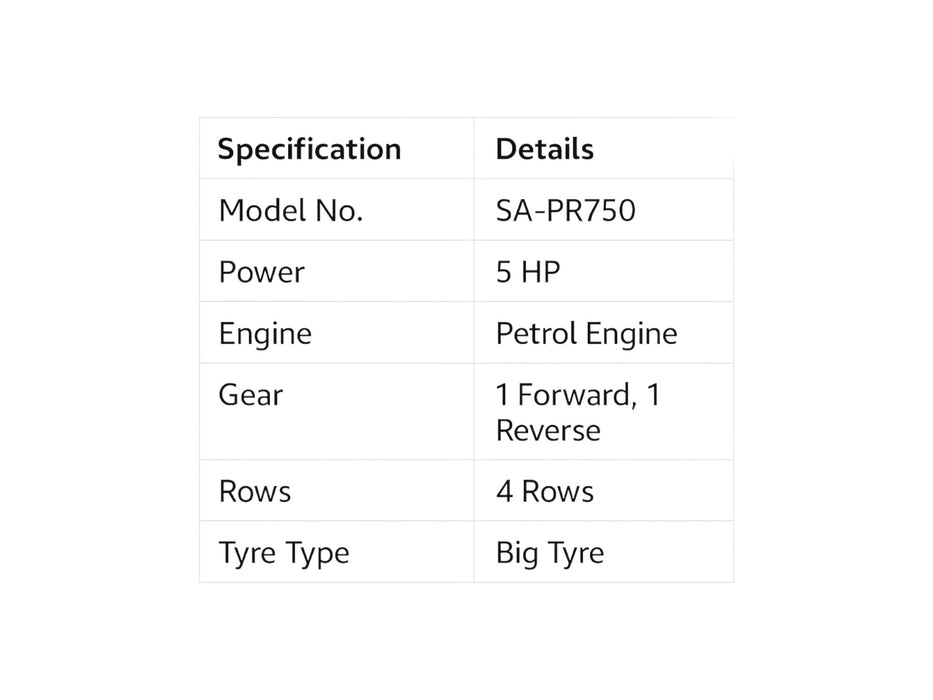933x700 pixels.
Task: Click the Details column header
Action: coord(544,150)
